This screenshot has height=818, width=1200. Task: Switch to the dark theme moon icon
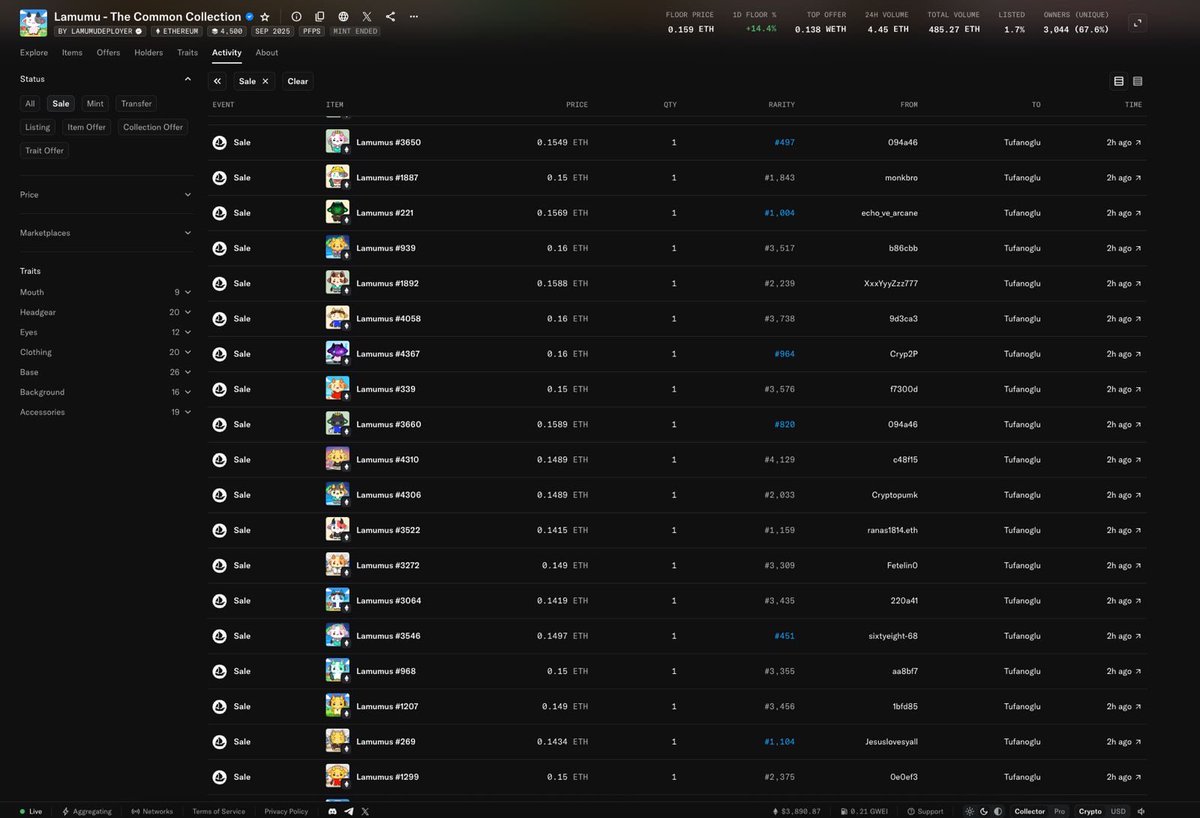pyautogui.click(x=983, y=811)
